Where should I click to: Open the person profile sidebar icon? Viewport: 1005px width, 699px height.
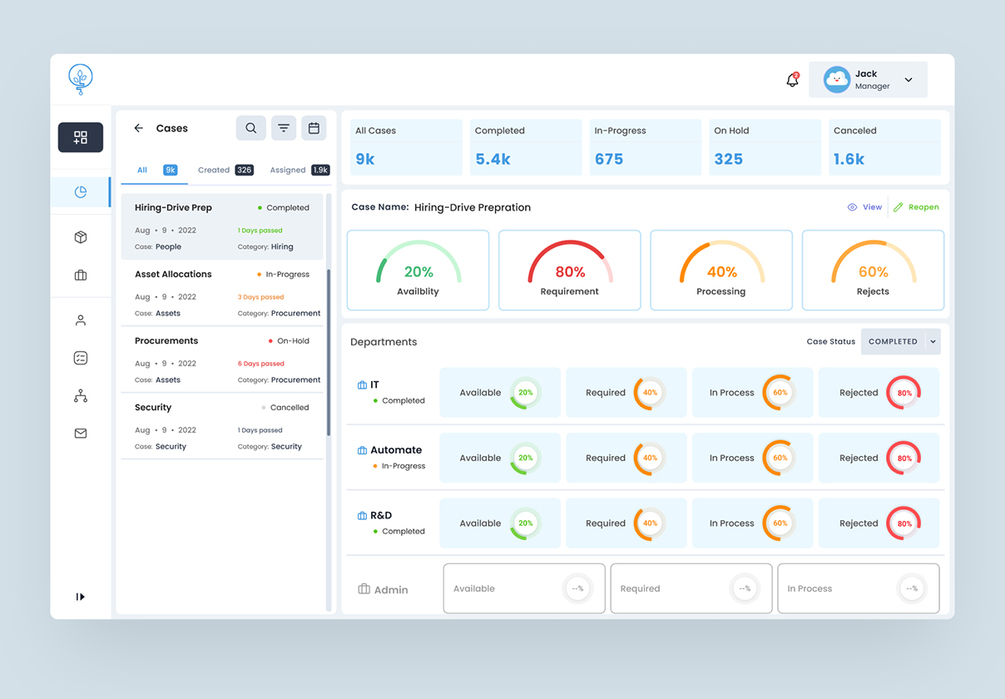click(x=81, y=320)
